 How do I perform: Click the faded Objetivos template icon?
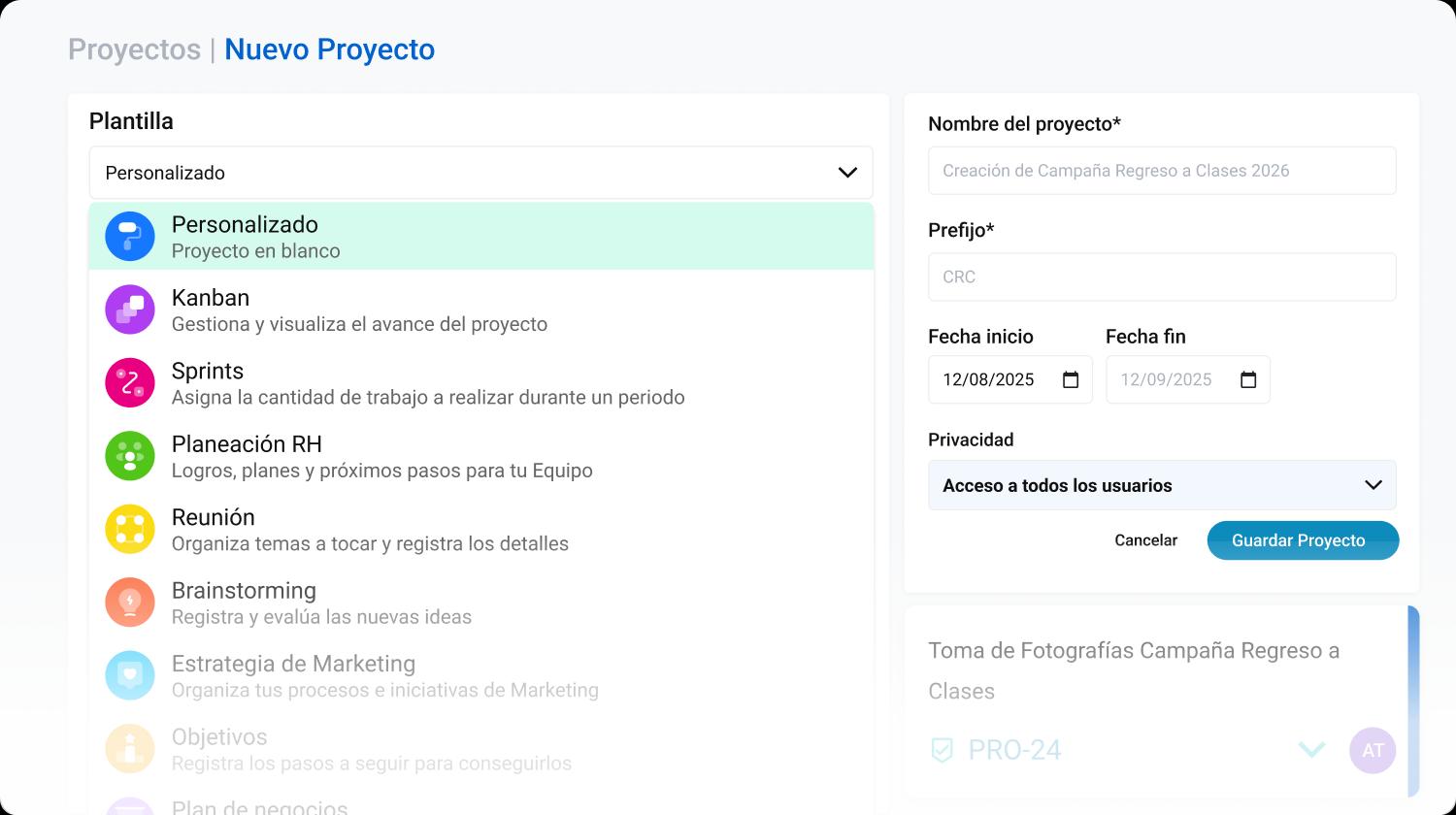[130, 749]
